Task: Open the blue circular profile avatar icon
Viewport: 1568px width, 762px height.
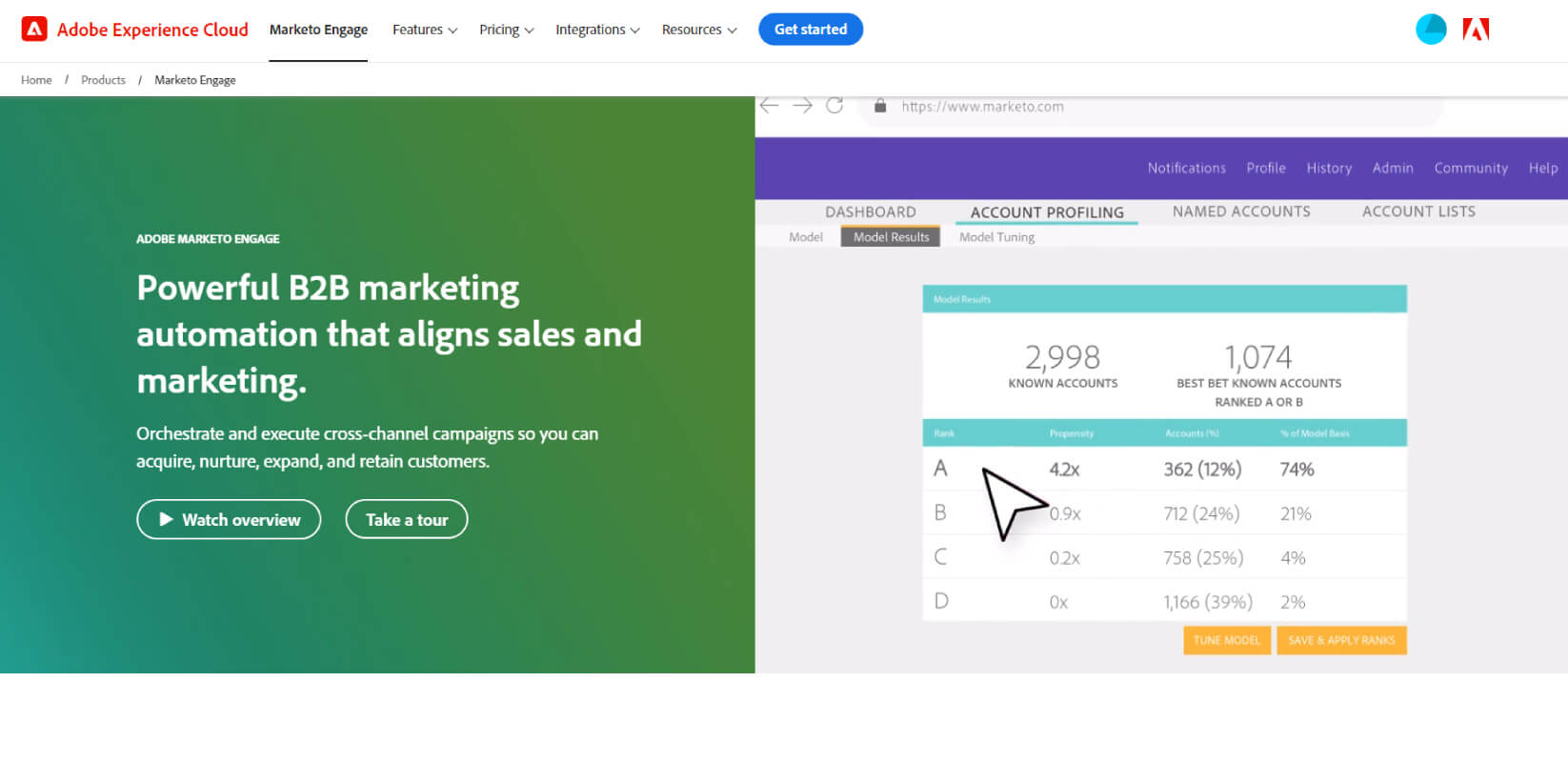Action: [1431, 30]
